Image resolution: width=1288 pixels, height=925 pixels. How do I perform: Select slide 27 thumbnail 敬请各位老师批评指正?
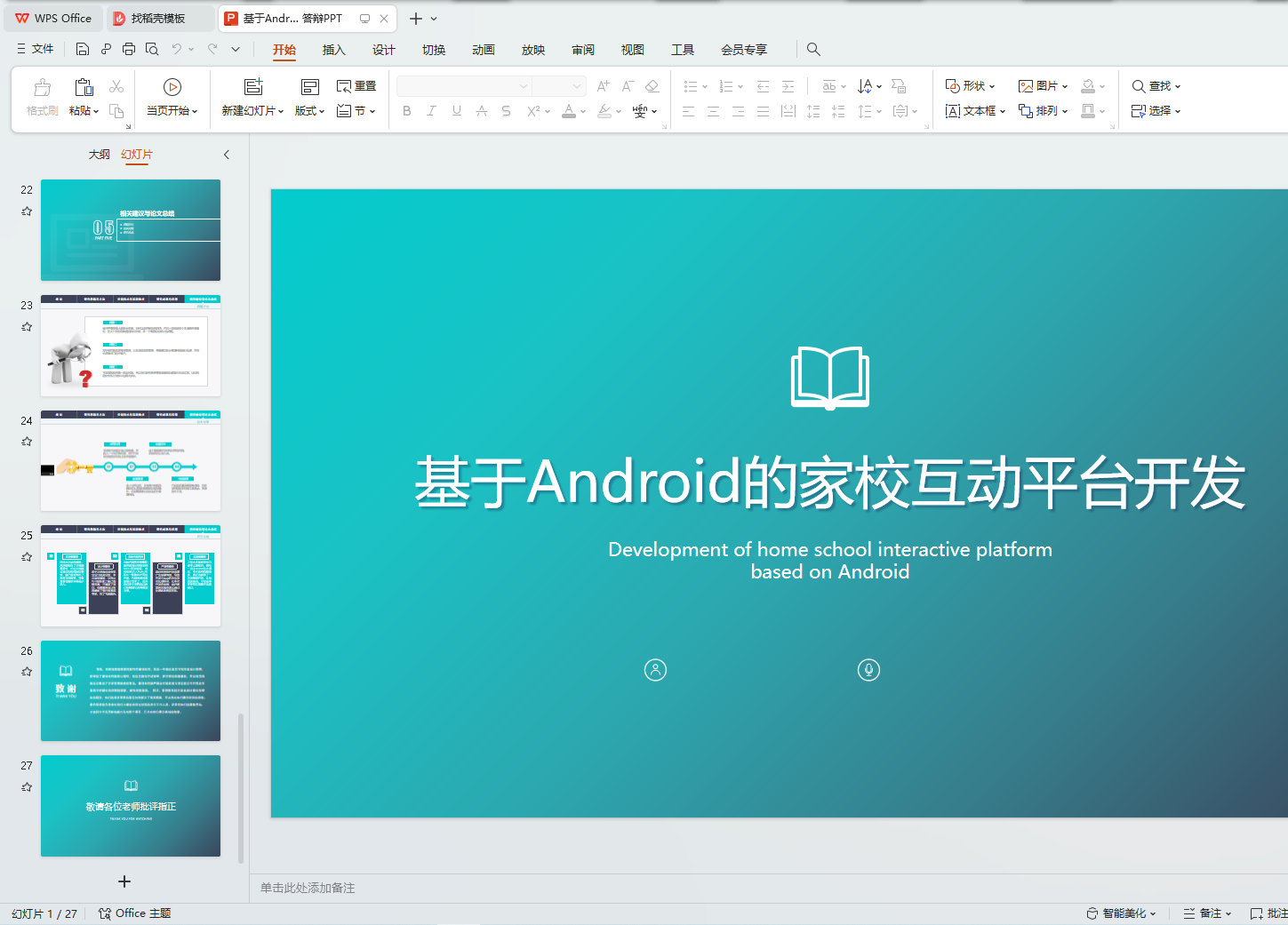coord(131,806)
